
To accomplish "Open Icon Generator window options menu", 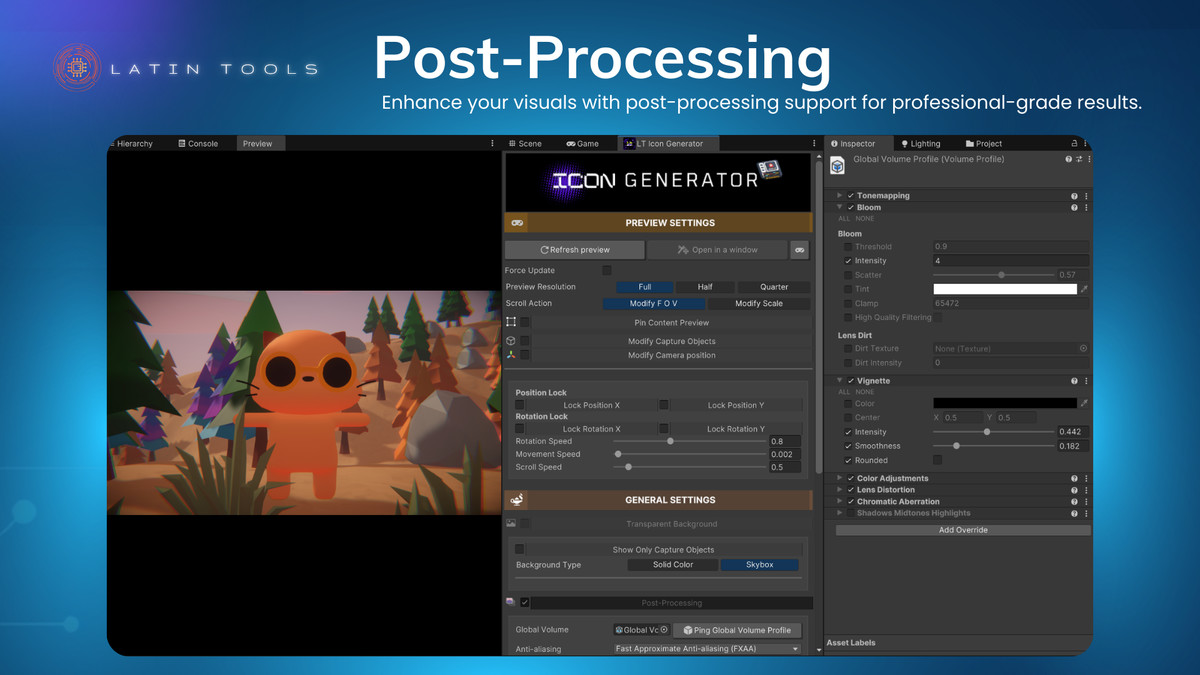I will coord(814,144).
